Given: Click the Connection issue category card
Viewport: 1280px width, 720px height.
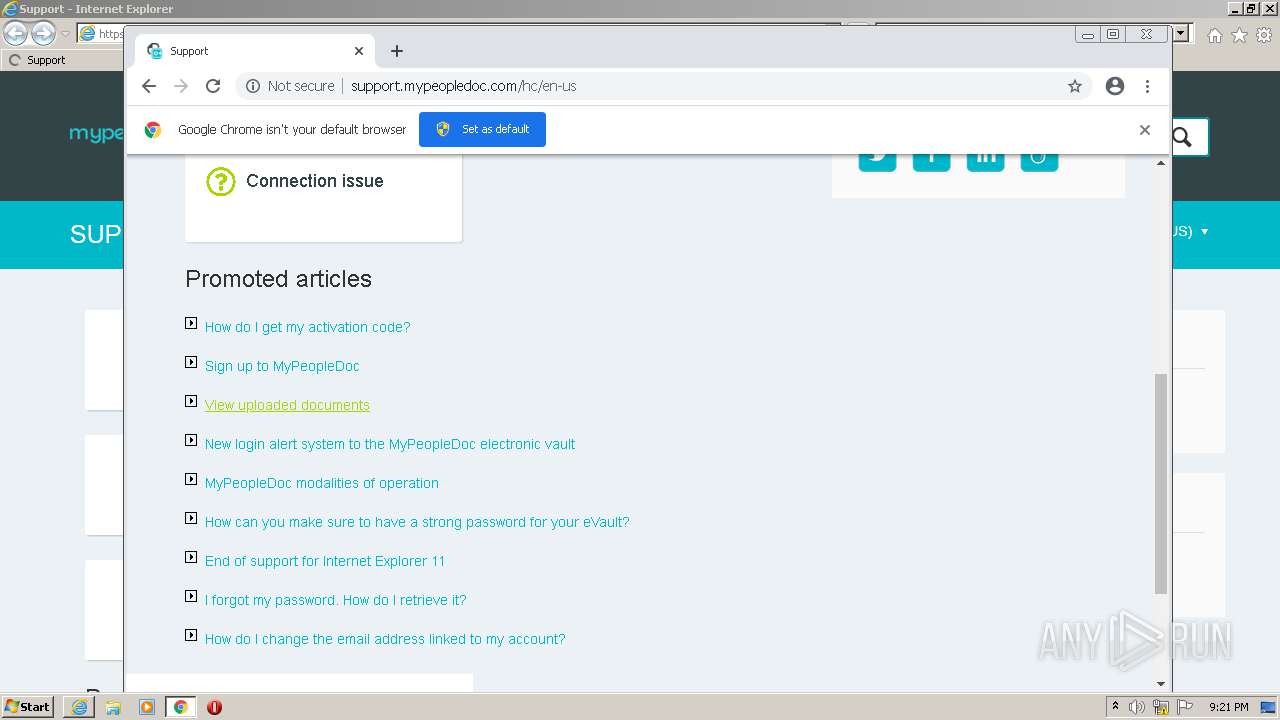Looking at the screenshot, I should [x=323, y=197].
